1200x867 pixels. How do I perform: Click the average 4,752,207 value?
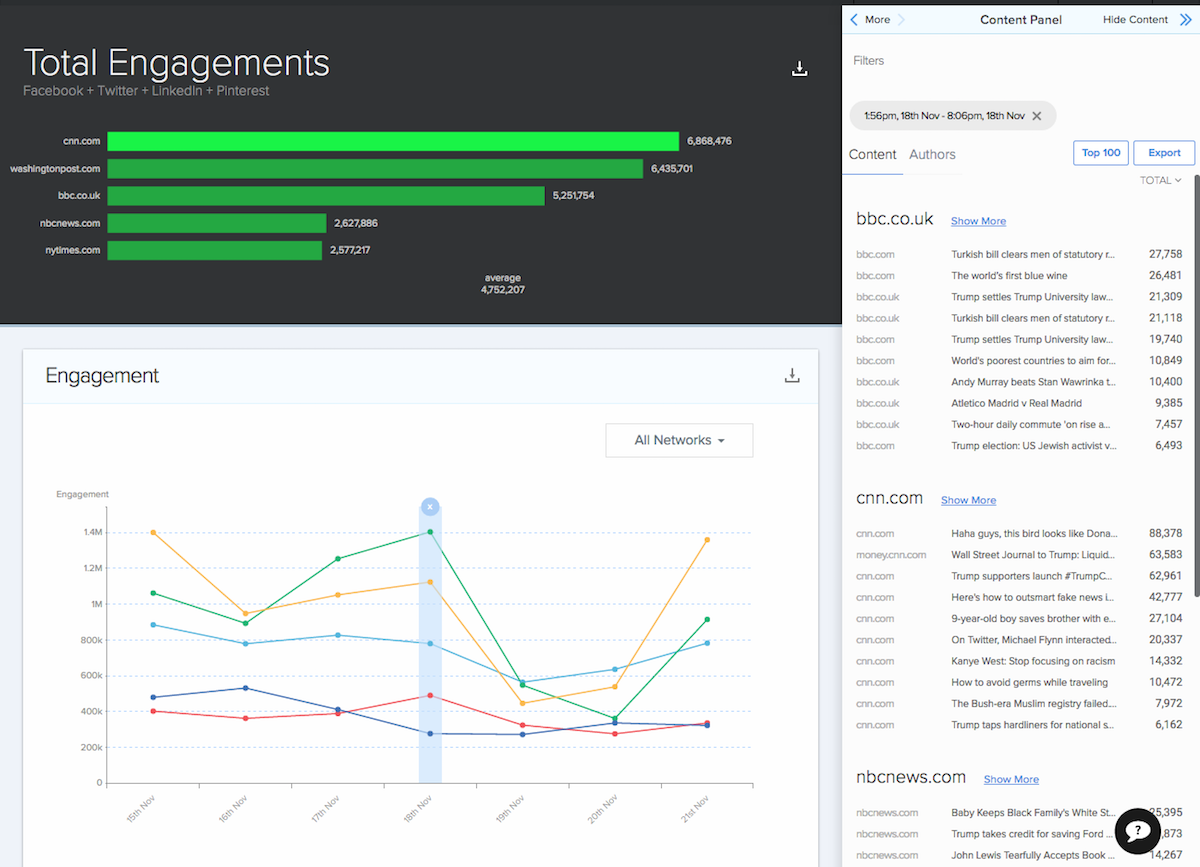click(x=503, y=290)
